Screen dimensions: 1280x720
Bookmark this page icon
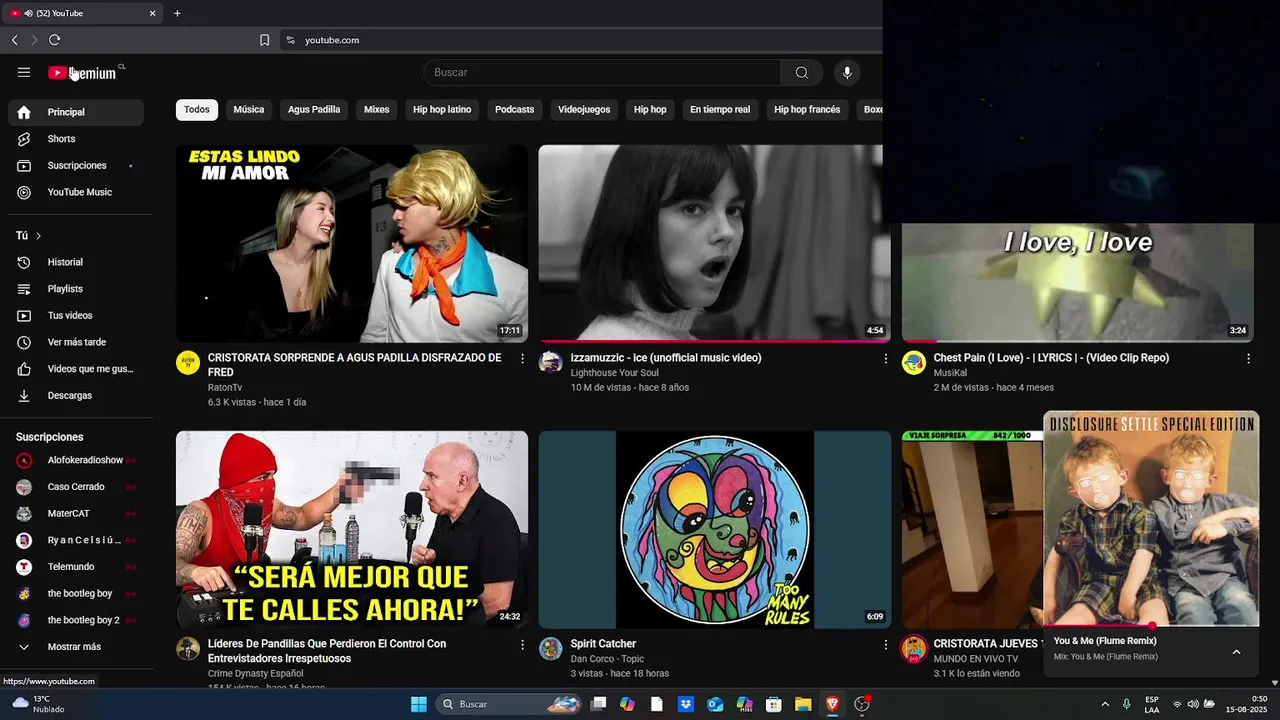tap(264, 40)
